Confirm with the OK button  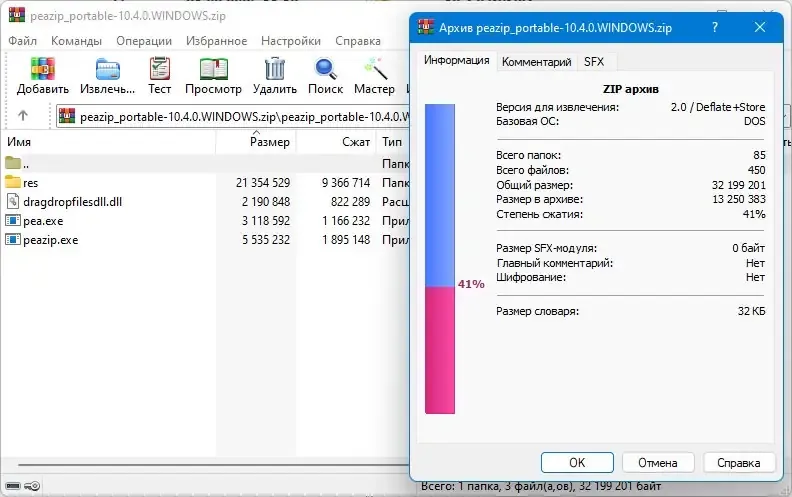click(x=577, y=462)
